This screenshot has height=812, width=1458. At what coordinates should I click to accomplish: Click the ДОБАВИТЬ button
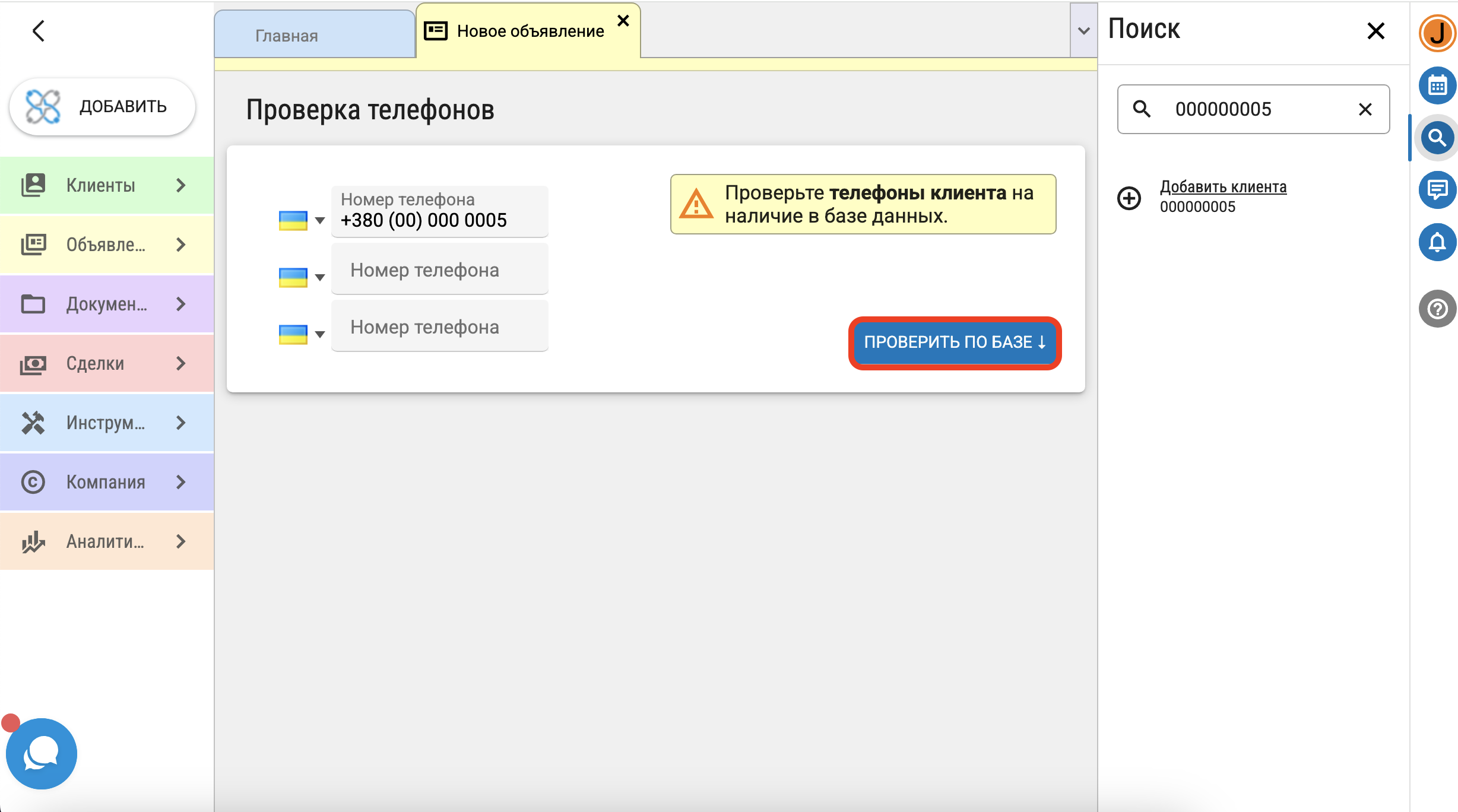[103, 107]
